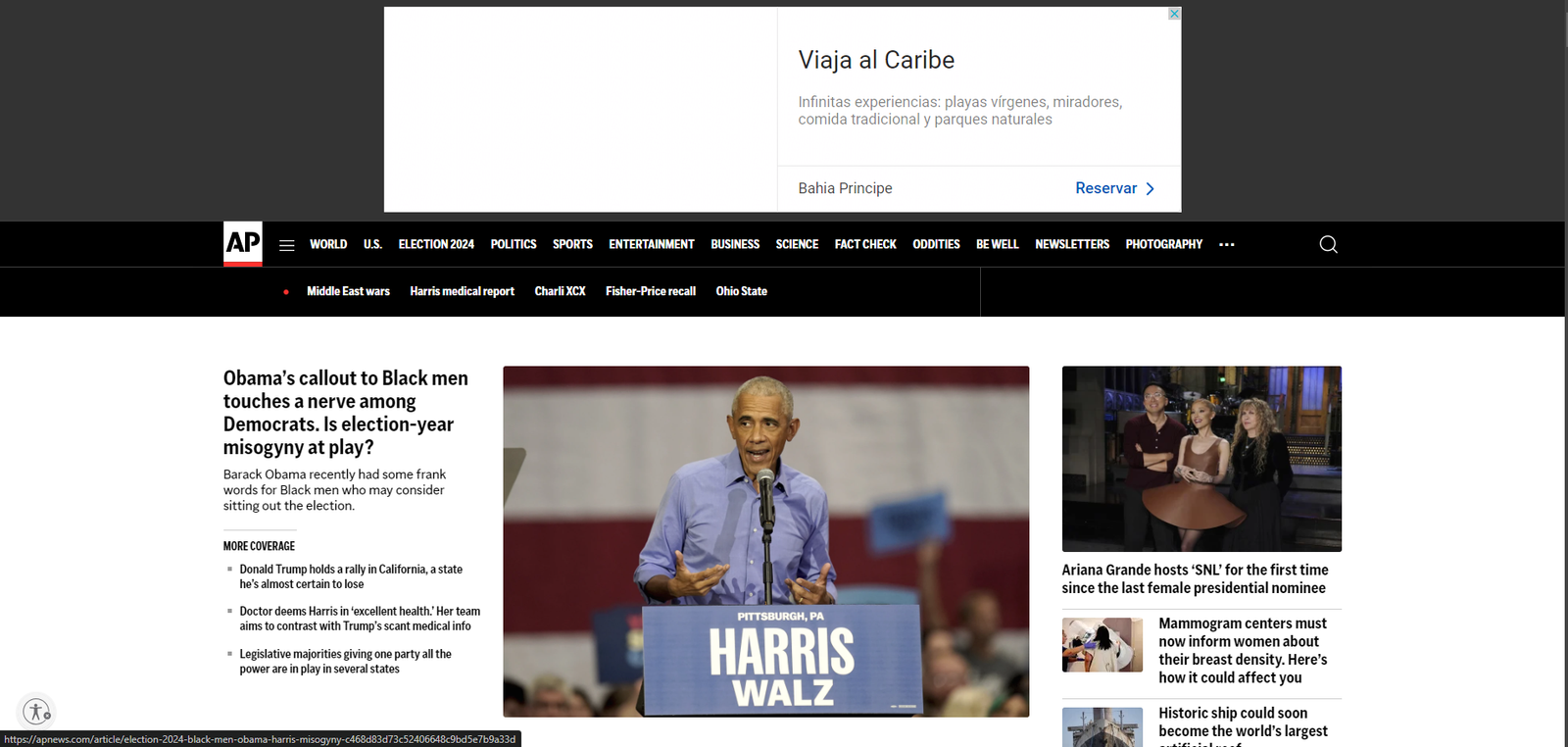Open the mammogram story thumbnail
The width and height of the screenshot is (1568, 747).
(1102, 644)
